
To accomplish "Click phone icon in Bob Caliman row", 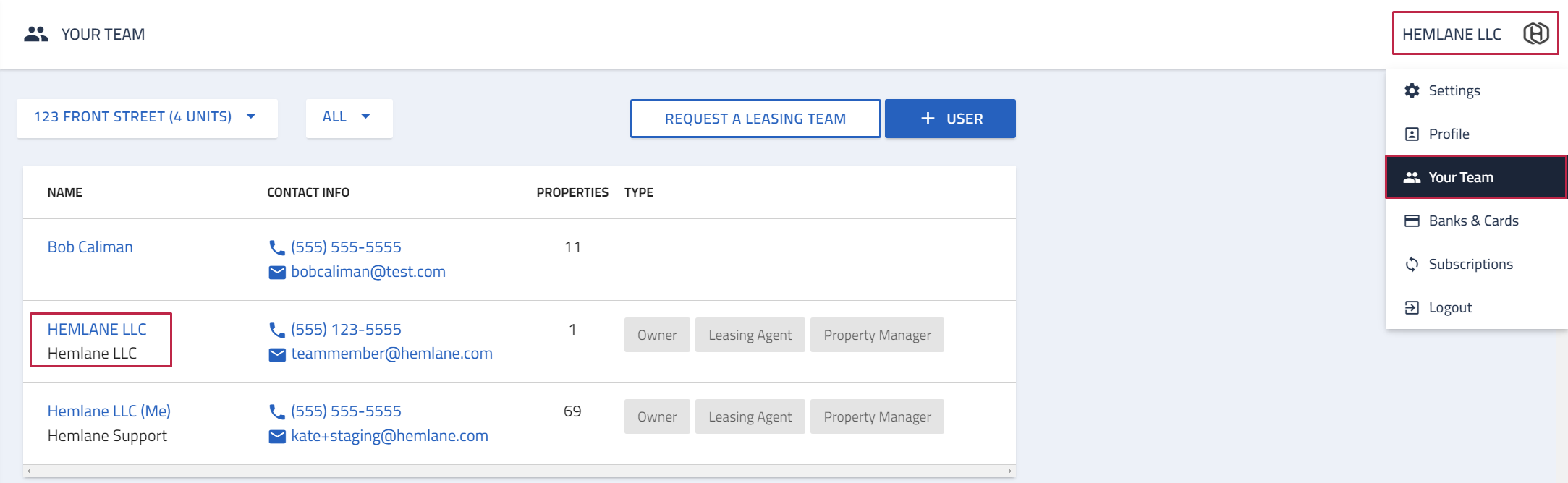I will tap(276, 247).
